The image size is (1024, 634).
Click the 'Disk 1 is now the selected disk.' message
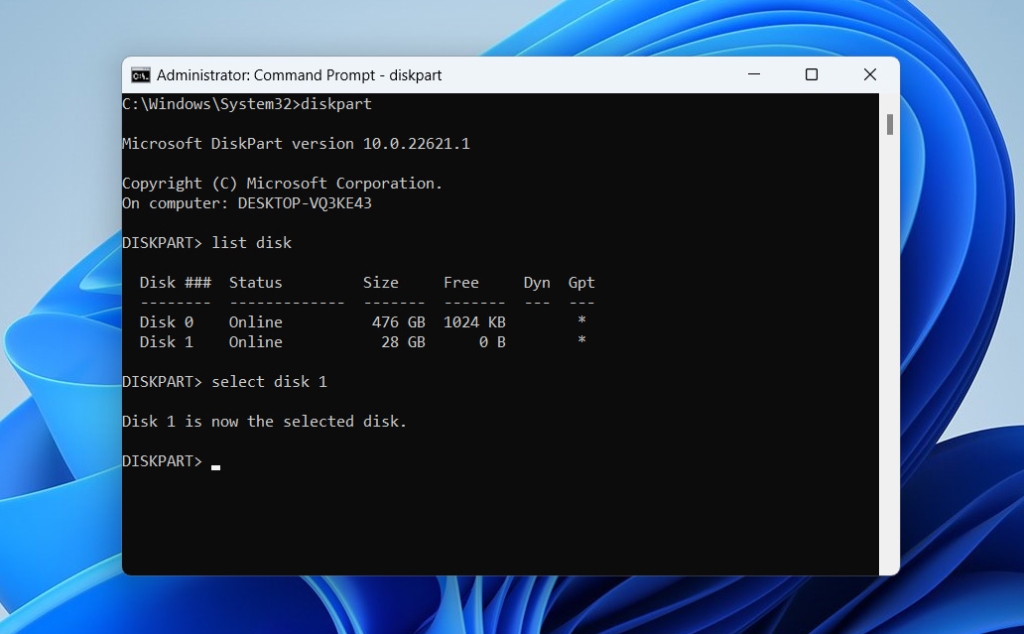pos(263,421)
